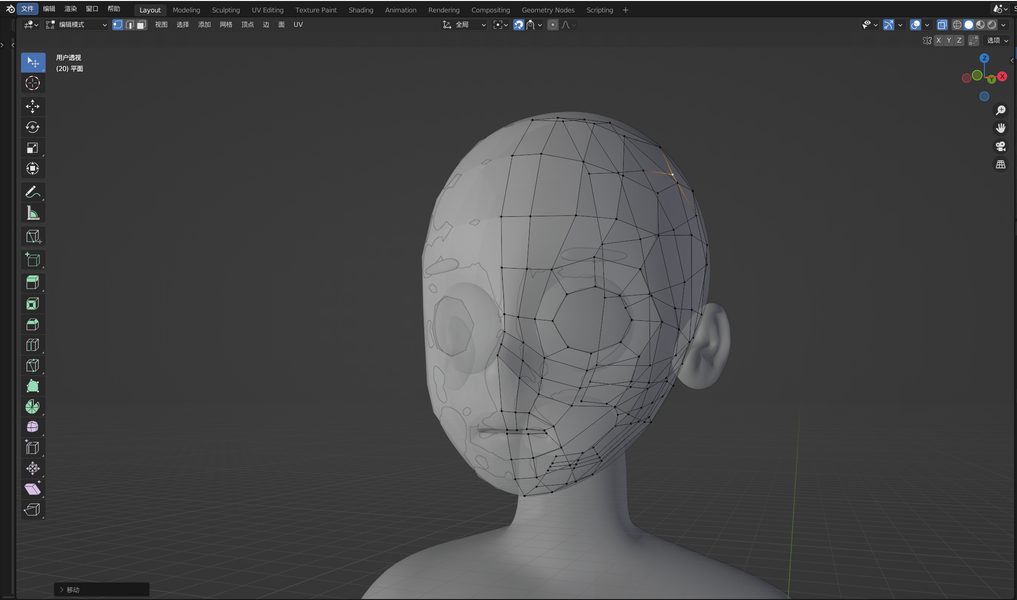Toggle X-ray display in the header
The height and width of the screenshot is (600, 1017).
tap(942, 24)
